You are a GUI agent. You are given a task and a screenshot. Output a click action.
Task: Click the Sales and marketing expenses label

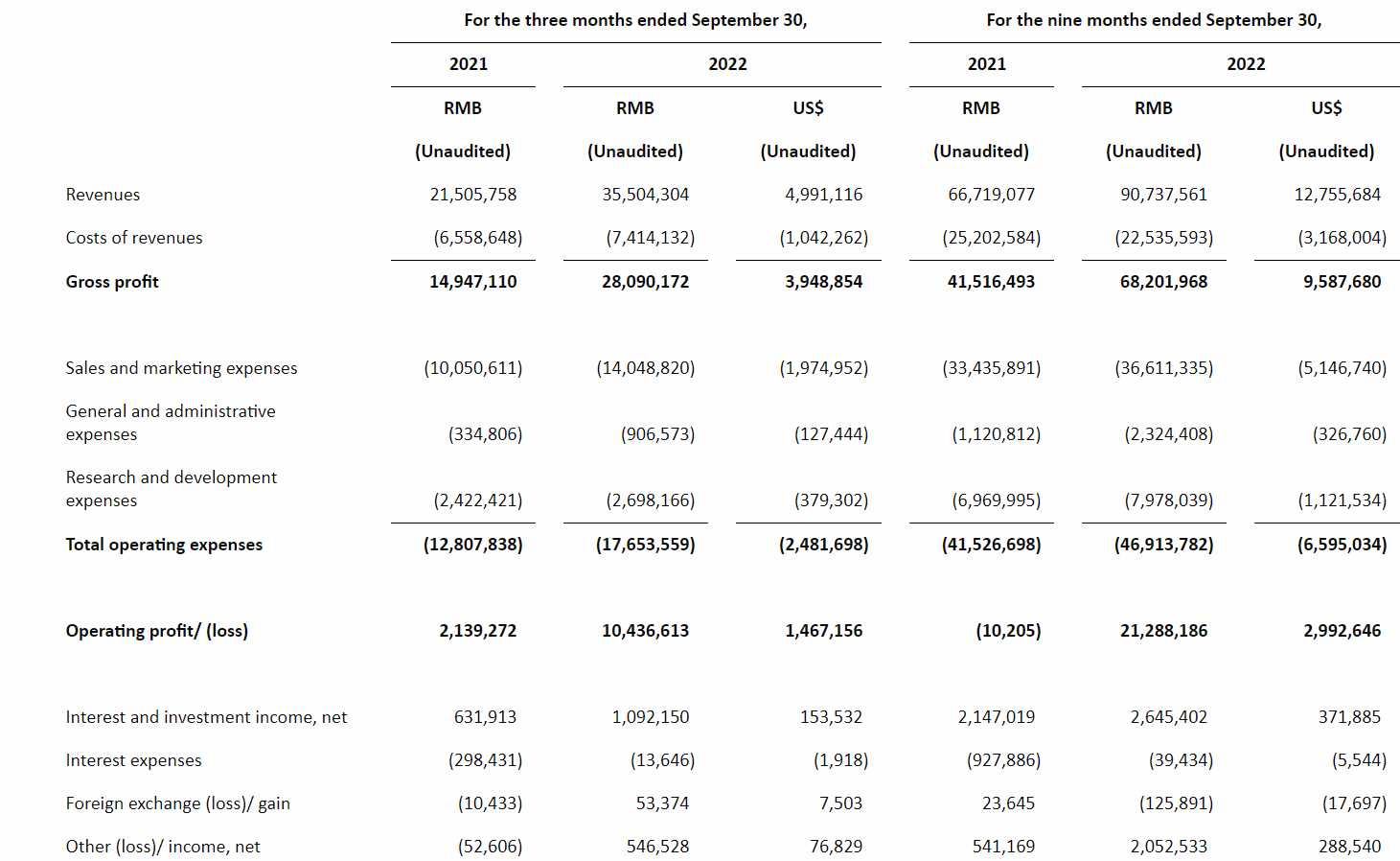click(x=181, y=368)
